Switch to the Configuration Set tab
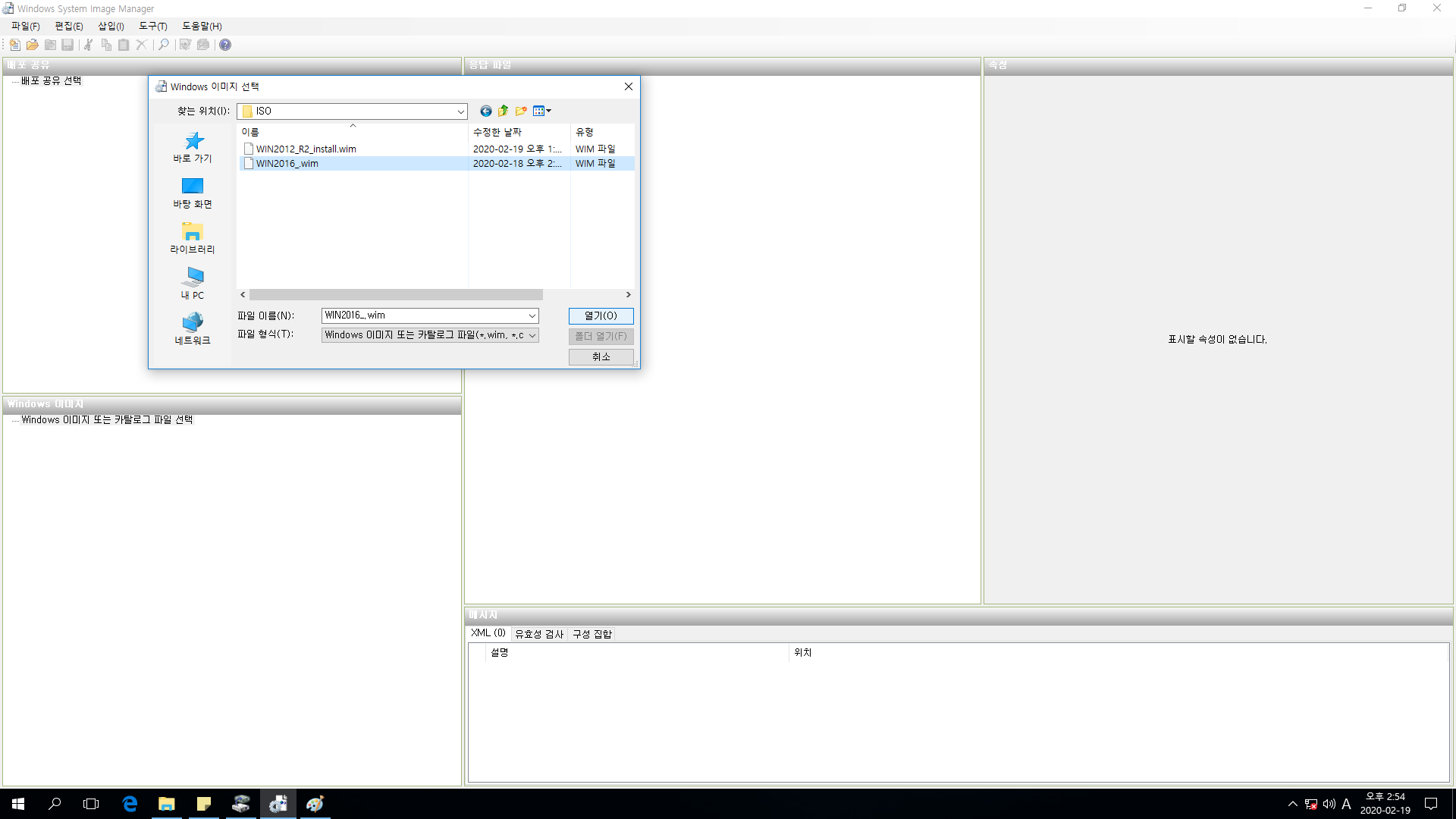Image resolution: width=1456 pixels, height=819 pixels. tap(591, 634)
